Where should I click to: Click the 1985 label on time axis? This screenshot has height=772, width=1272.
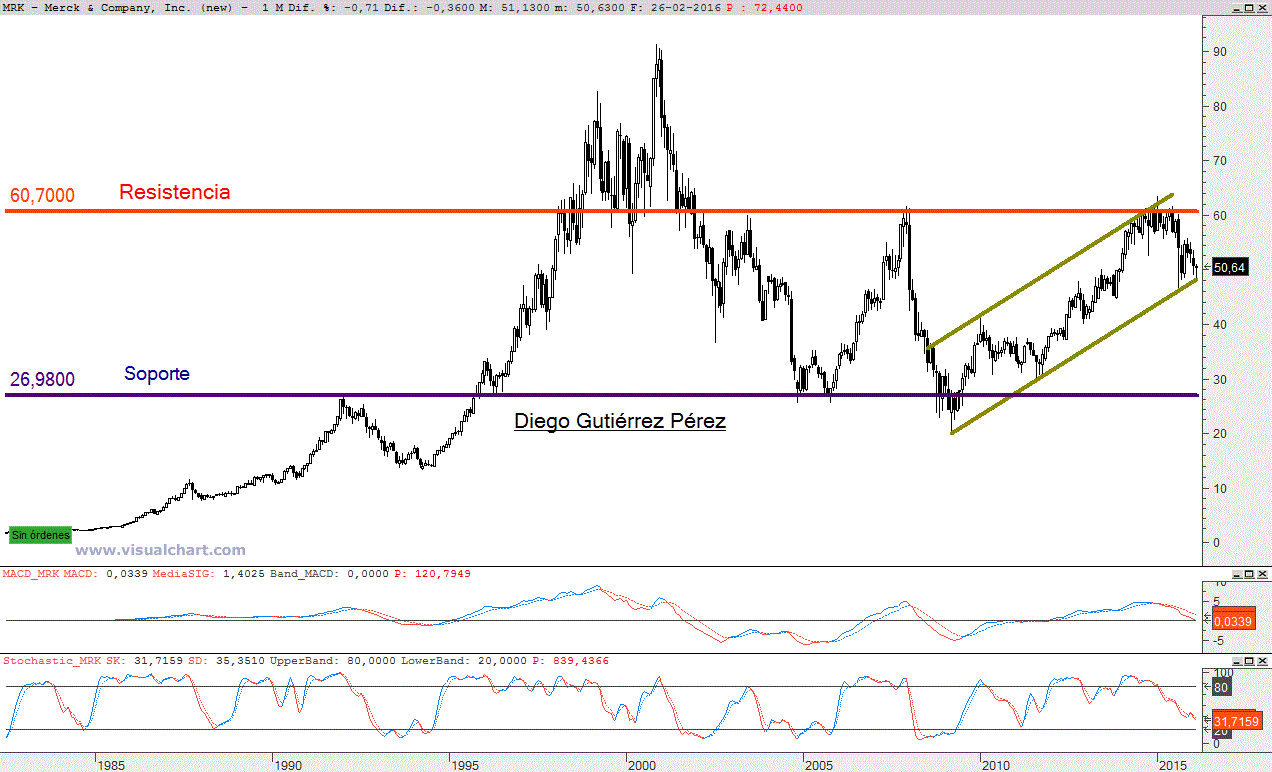111,765
